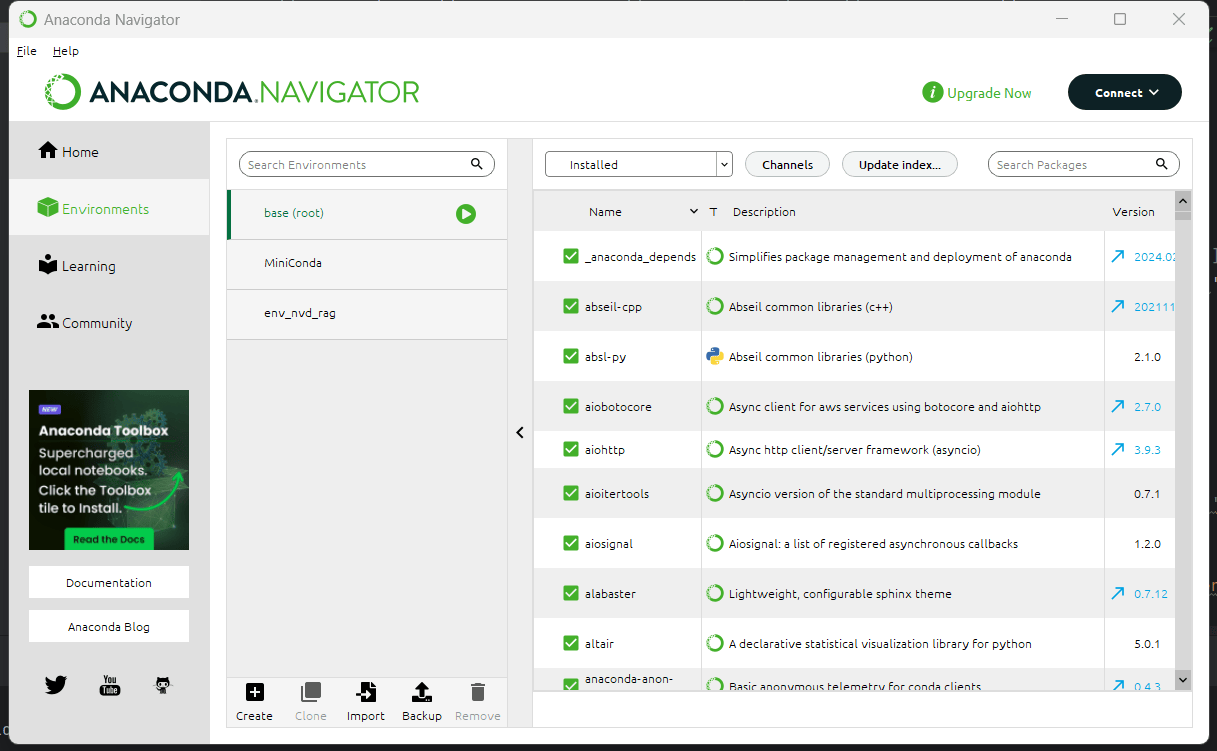Click the Upgrade Now link

pyautogui.click(x=989, y=93)
